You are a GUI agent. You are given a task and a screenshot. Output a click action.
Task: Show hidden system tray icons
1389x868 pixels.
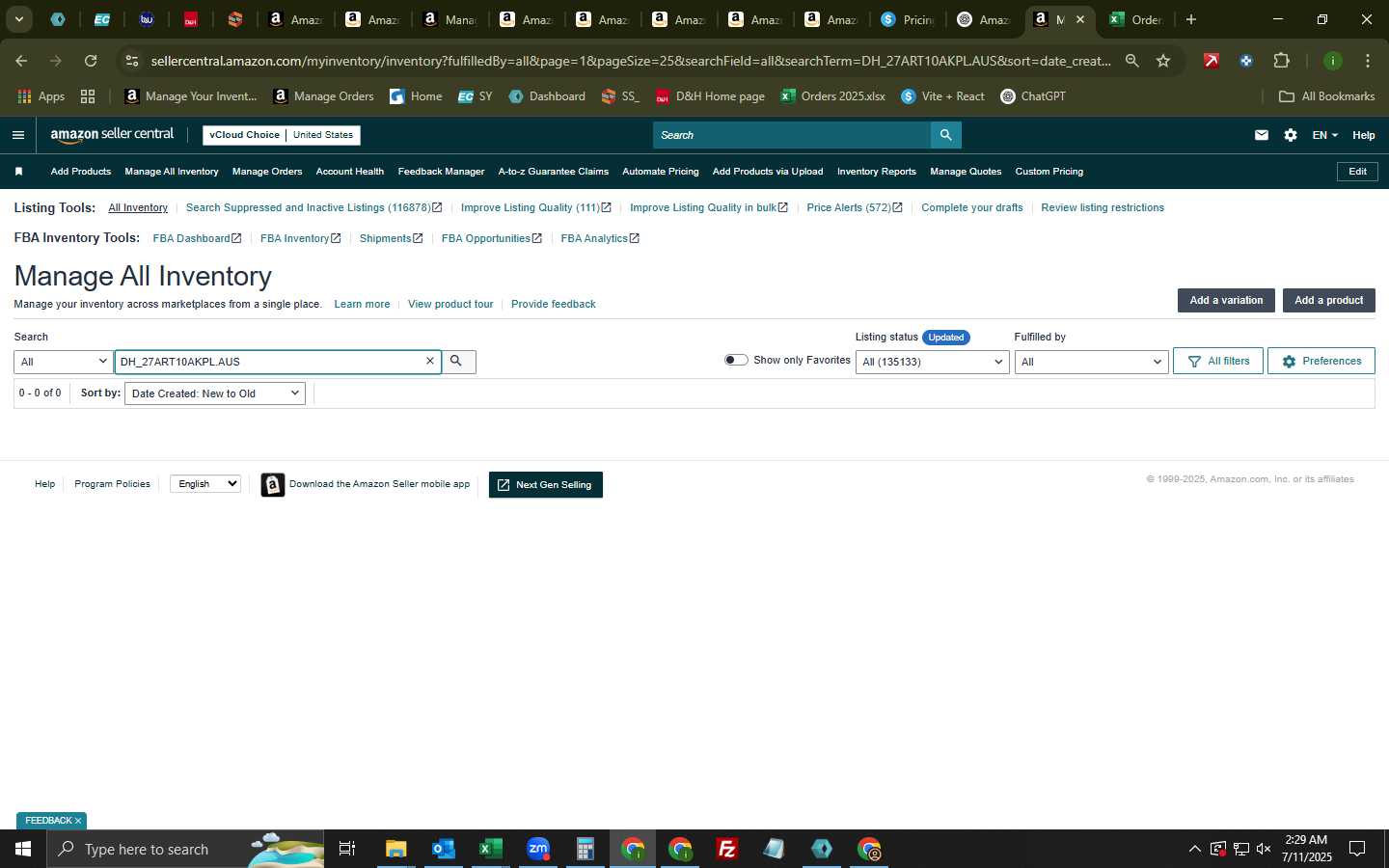[1194, 849]
